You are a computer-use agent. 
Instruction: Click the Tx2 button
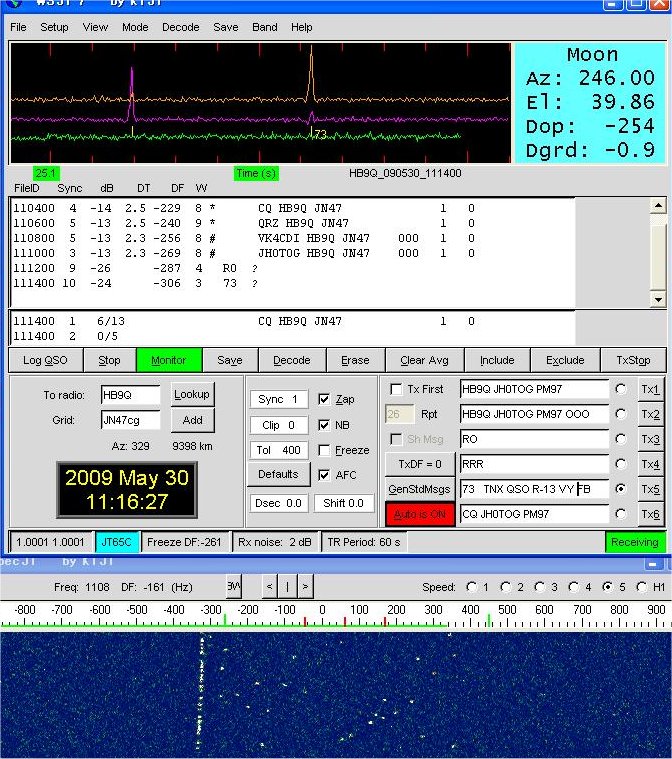650,414
